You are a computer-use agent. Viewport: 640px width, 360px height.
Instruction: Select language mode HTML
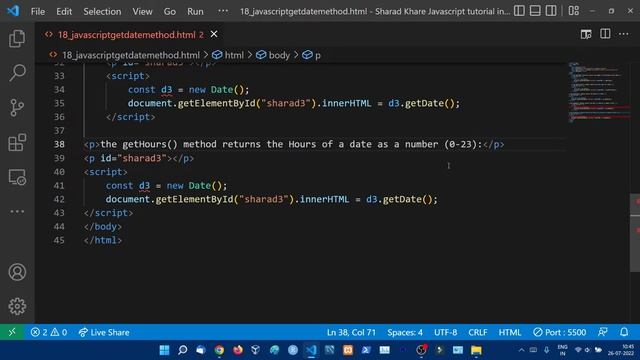[510, 332]
